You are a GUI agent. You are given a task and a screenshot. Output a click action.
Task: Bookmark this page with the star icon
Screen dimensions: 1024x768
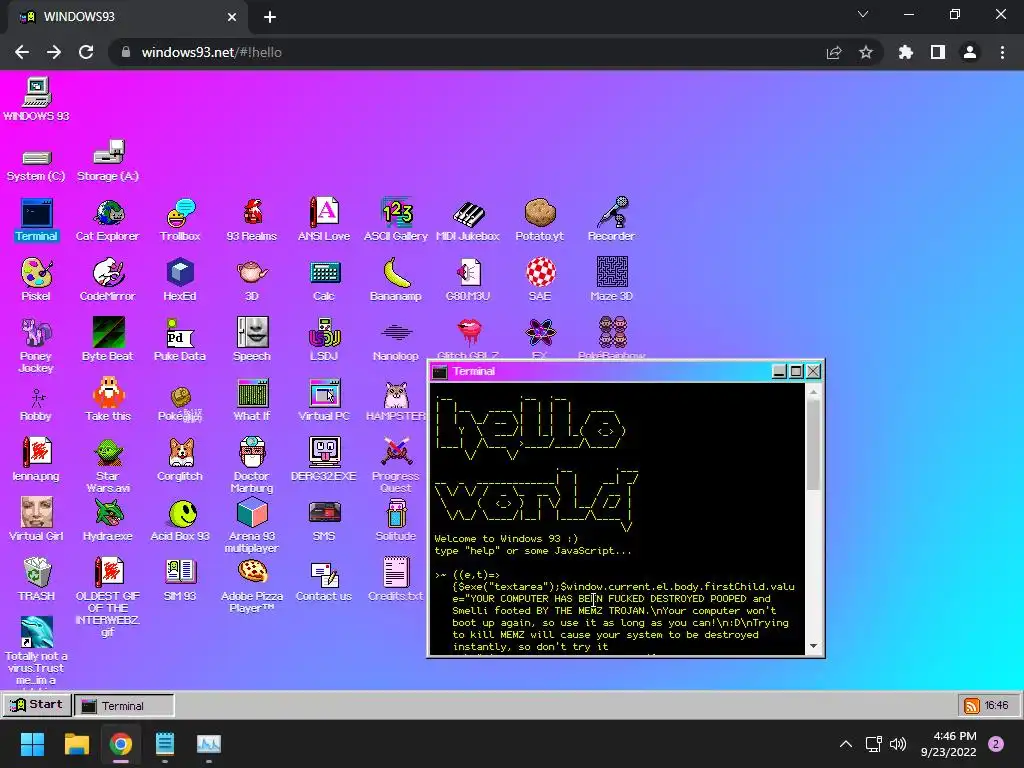point(866,52)
